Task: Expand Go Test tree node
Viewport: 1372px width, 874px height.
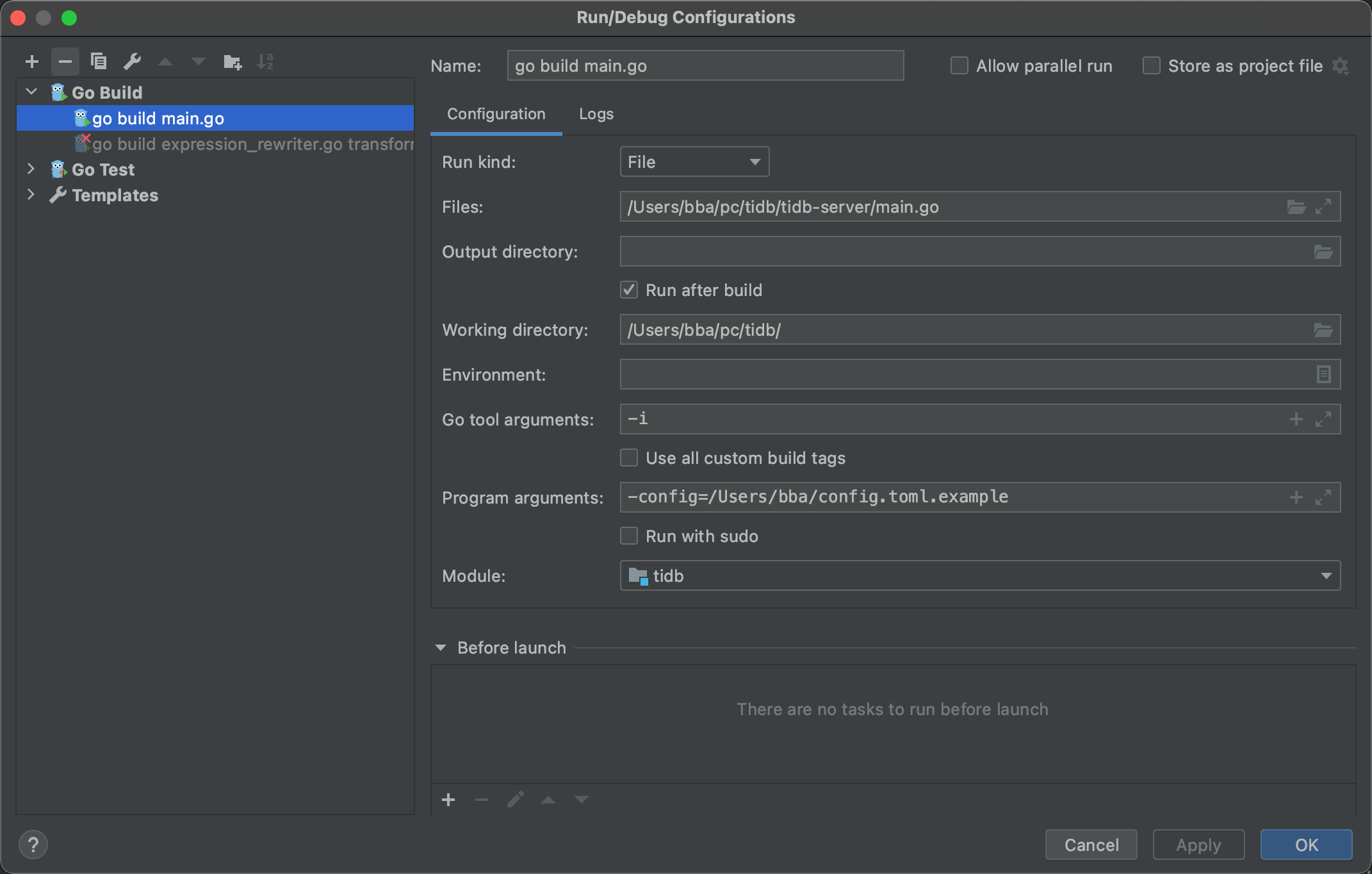Action: [31, 169]
